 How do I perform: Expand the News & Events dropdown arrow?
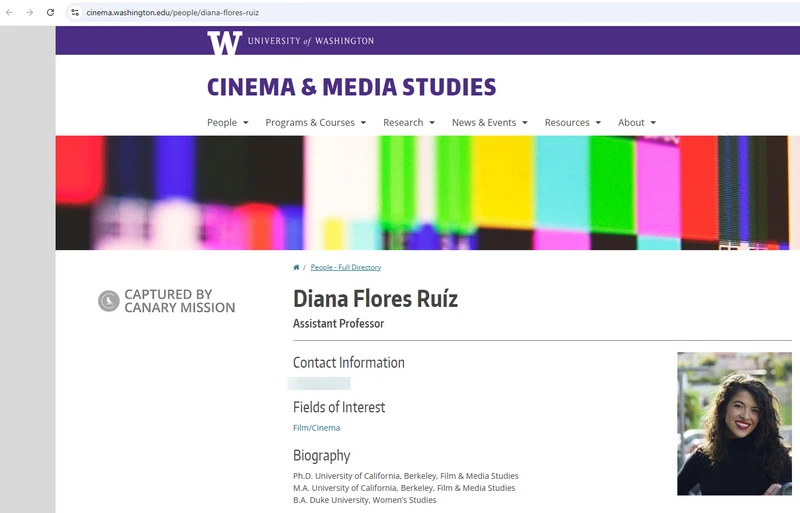525,123
